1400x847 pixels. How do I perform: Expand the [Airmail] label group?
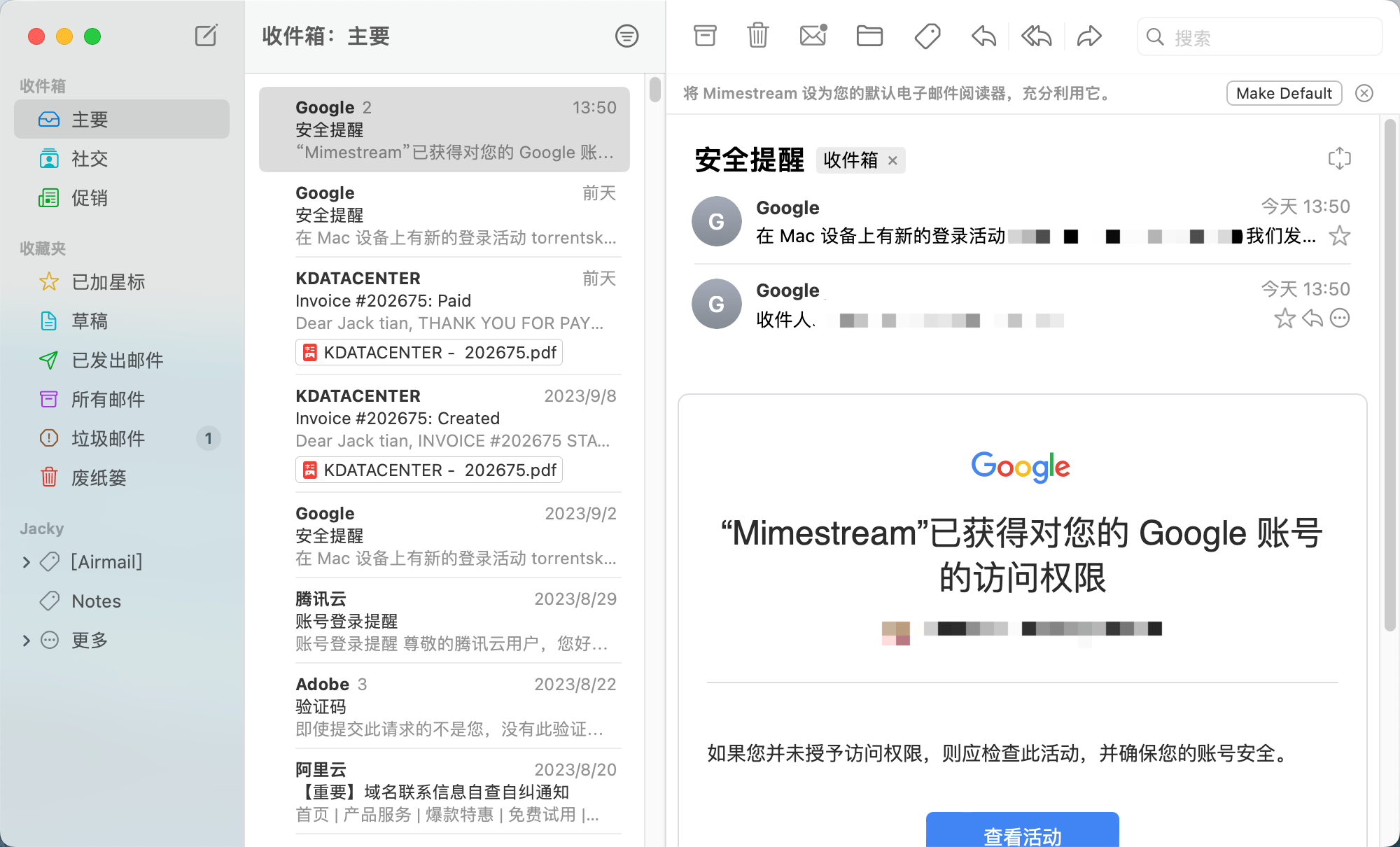(27, 562)
